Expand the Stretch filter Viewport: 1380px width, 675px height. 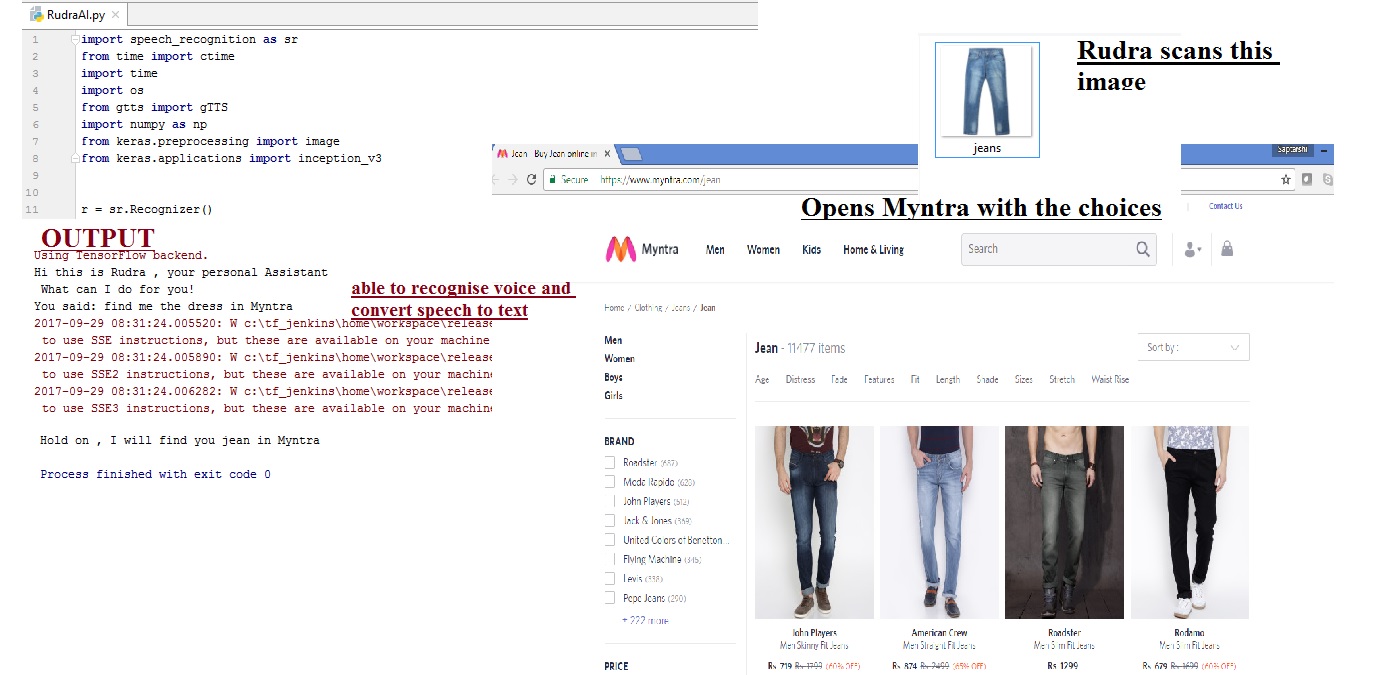[x=1062, y=380]
